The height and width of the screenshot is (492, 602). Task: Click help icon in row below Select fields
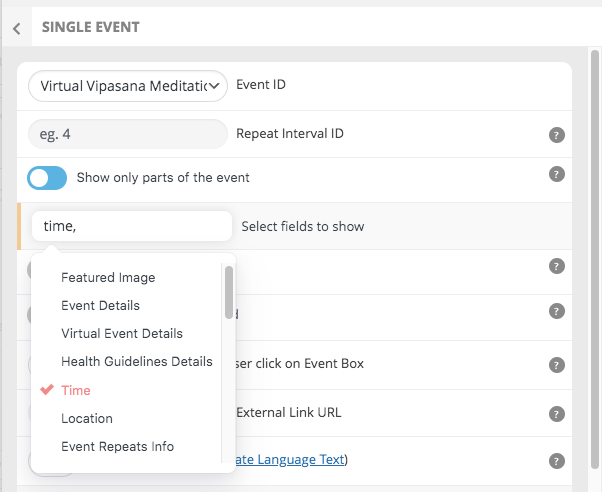tap(556, 266)
